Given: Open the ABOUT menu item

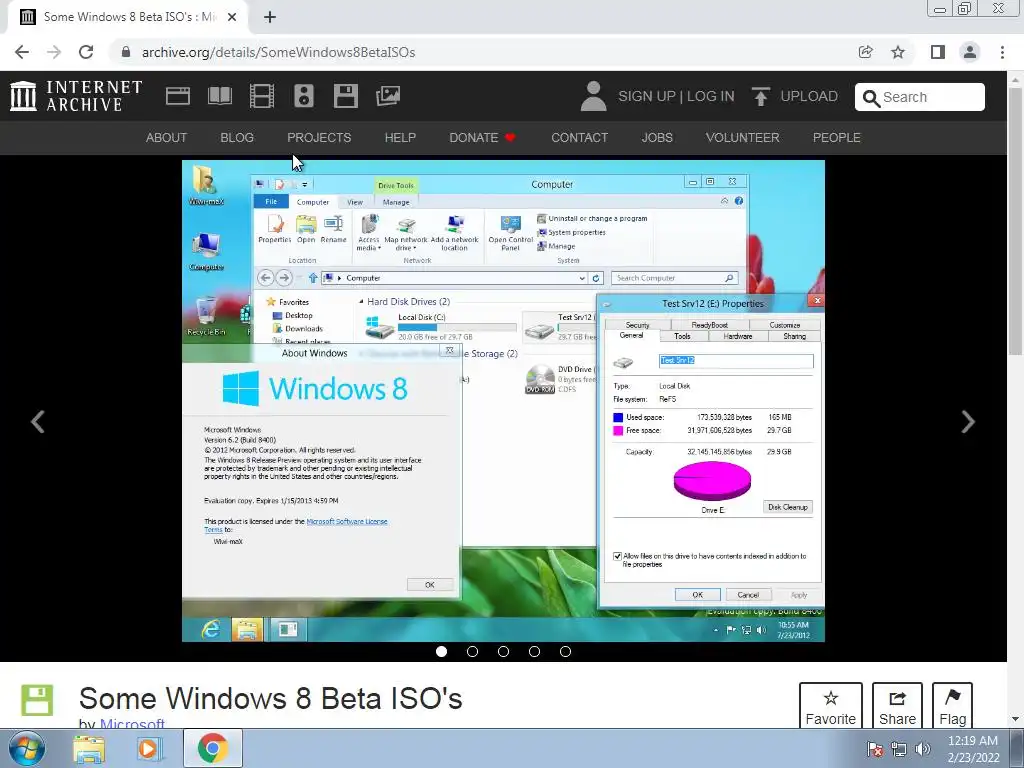Looking at the screenshot, I should 167,138.
